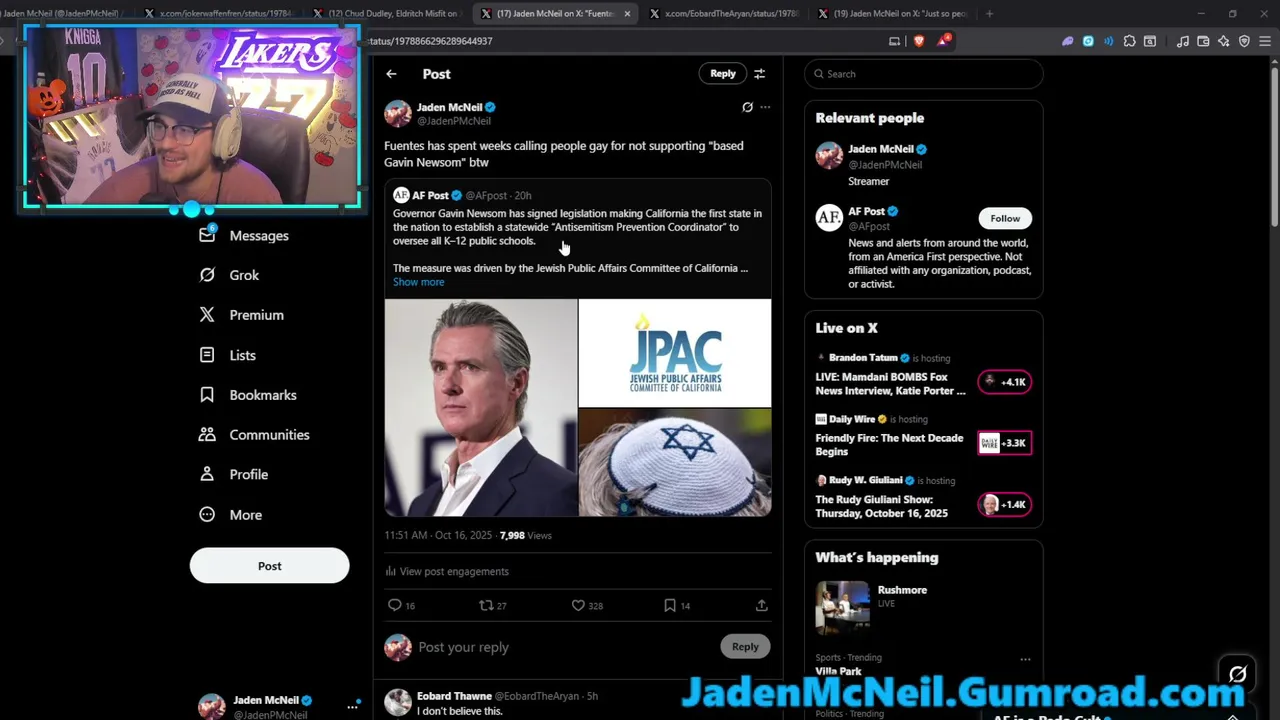This screenshot has width=1280, height=720.
Task: Click the Brave Rewards triangle icon
Action: [x=943, y=41]
